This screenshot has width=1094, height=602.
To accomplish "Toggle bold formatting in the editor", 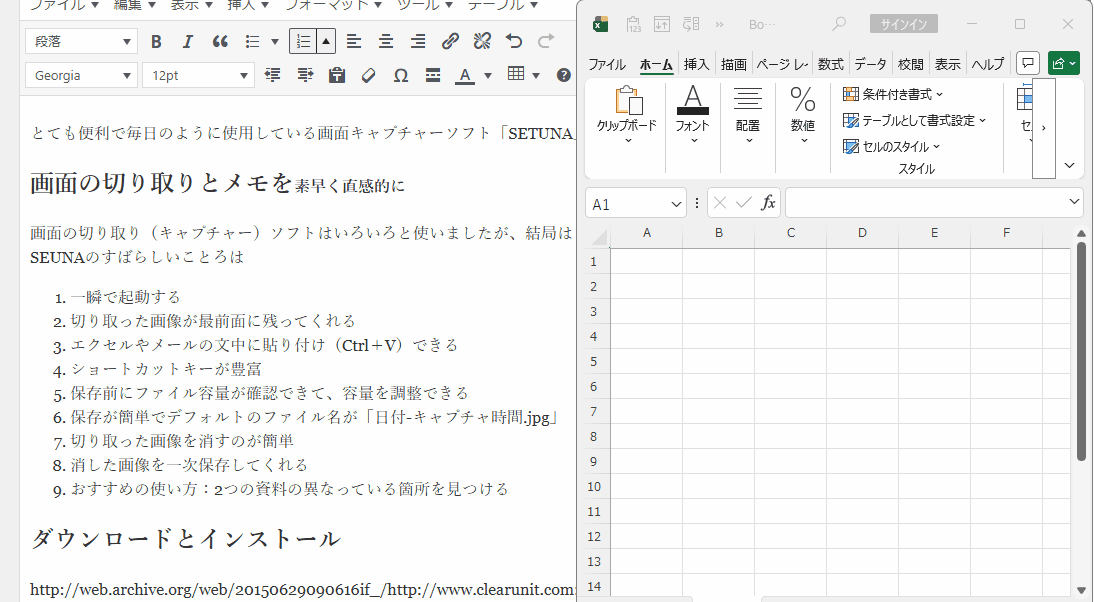I will [x=156, y=41].
